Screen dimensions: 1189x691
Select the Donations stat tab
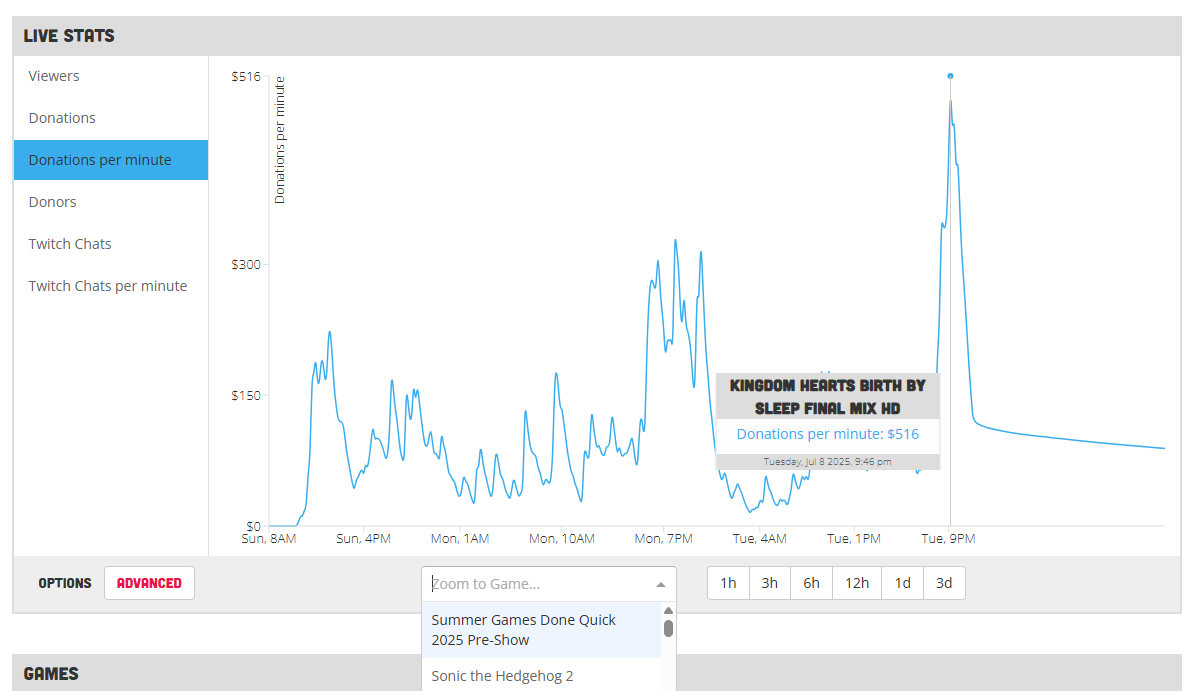[111, 118]
